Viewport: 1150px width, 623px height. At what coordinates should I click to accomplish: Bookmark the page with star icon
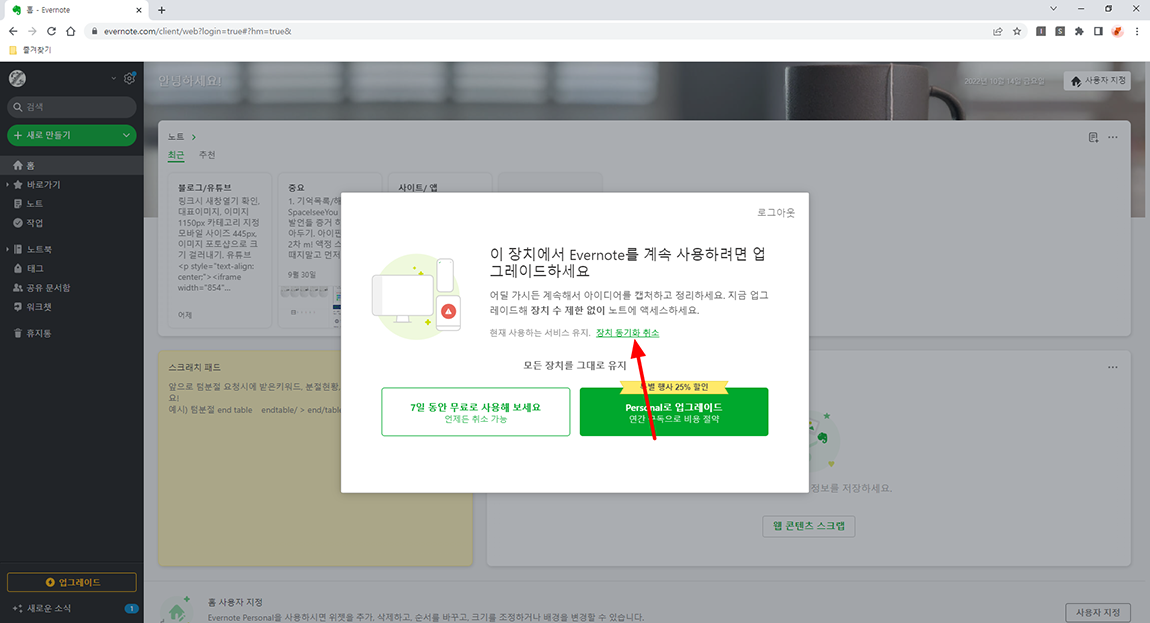[1017, 32]
